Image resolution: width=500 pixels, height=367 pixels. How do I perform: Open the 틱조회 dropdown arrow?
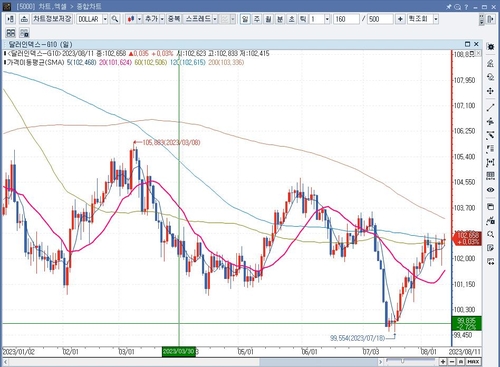point(436,19)
